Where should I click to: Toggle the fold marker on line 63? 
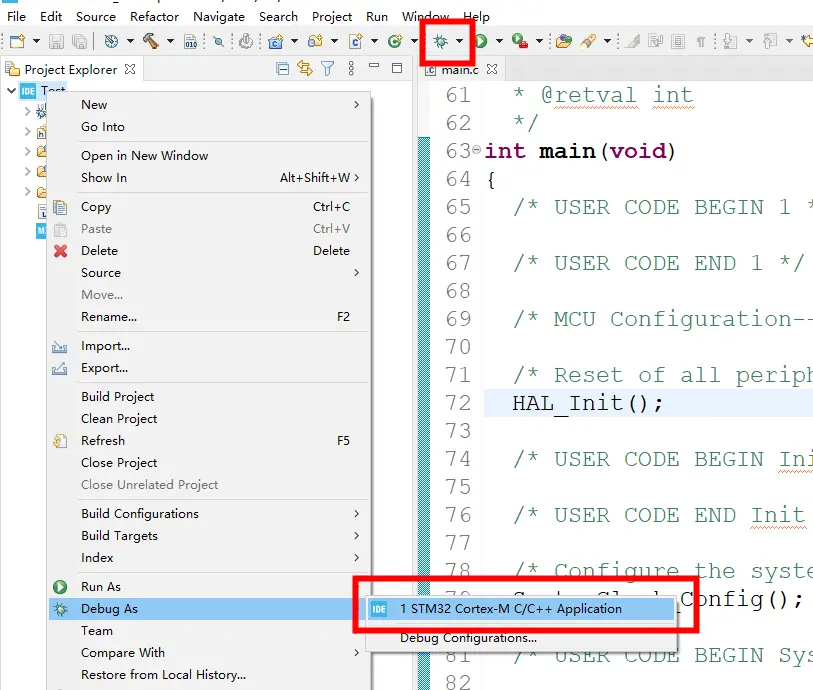tap(476, 151)
